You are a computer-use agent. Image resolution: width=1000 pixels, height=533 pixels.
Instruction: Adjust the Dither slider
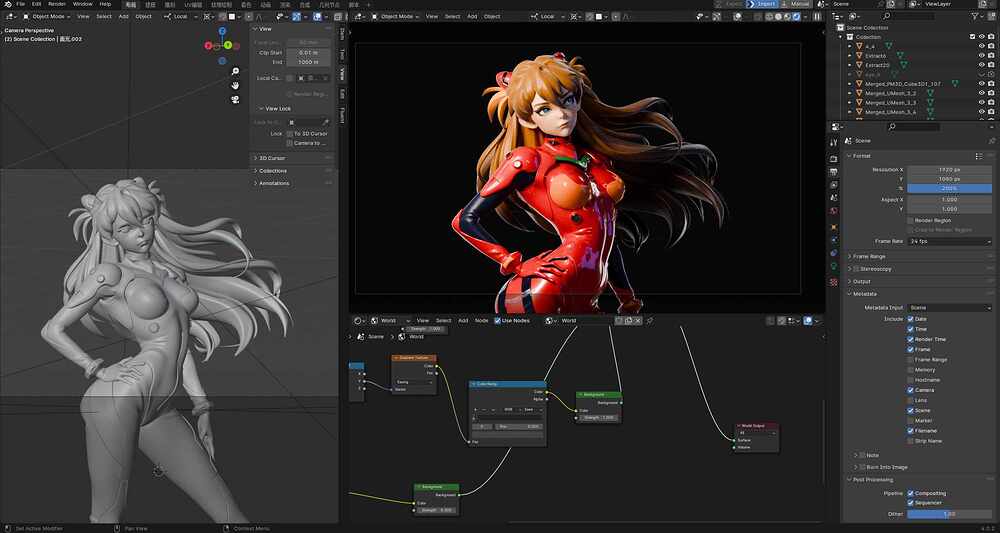(950, 514)
